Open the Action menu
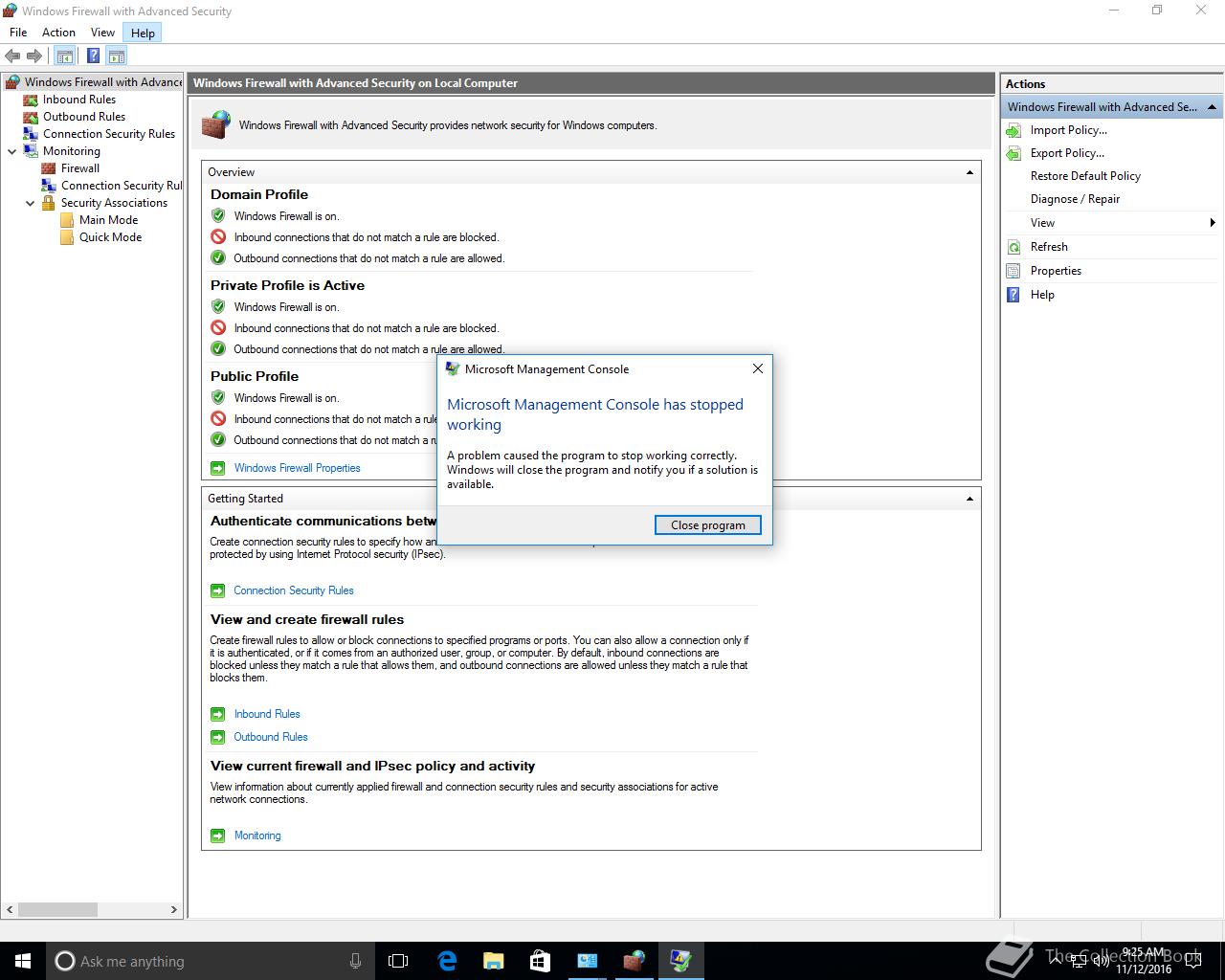Screen dimensions: 1225x980 tap(58, 33)
